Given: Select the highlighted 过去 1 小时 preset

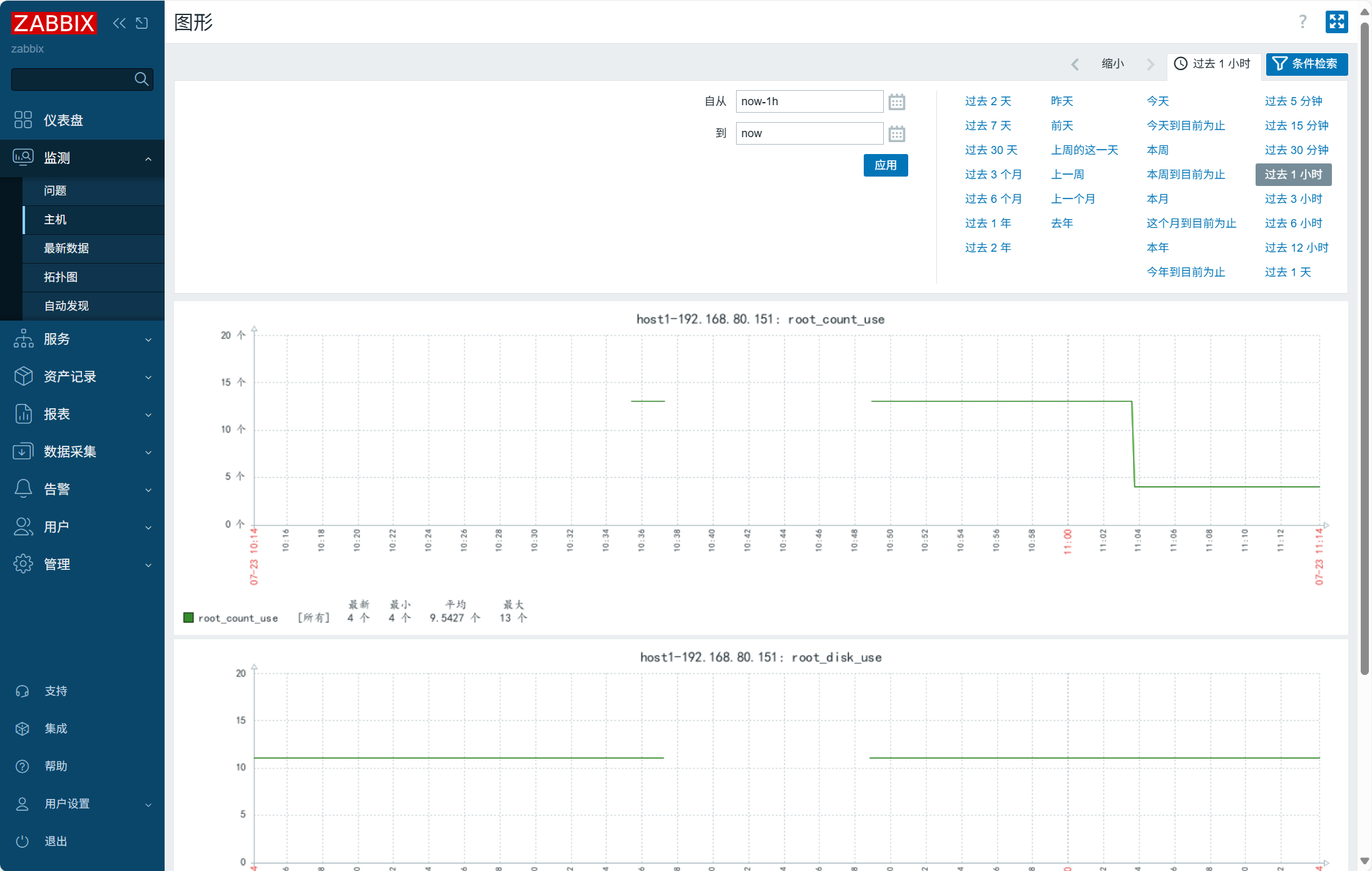Looking at the screenshot, I should (x=1294, y=175).
